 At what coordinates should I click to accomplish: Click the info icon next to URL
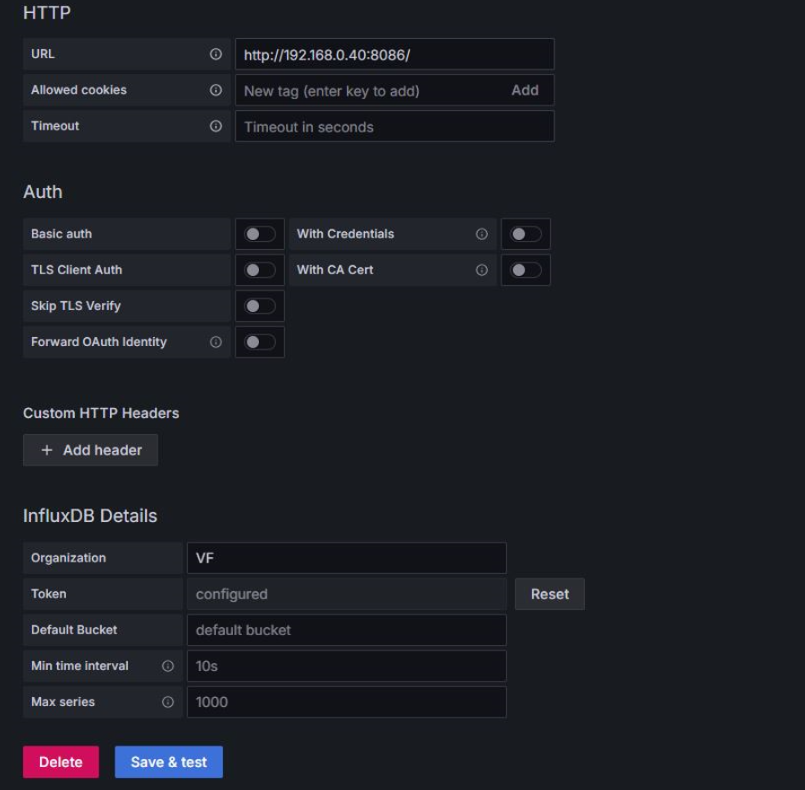point(215,54)
